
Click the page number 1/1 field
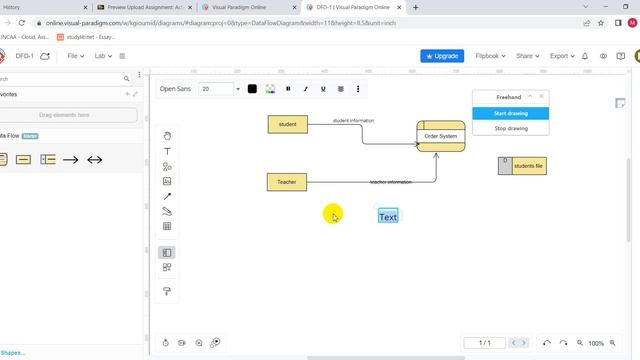[x=484, y=343]
